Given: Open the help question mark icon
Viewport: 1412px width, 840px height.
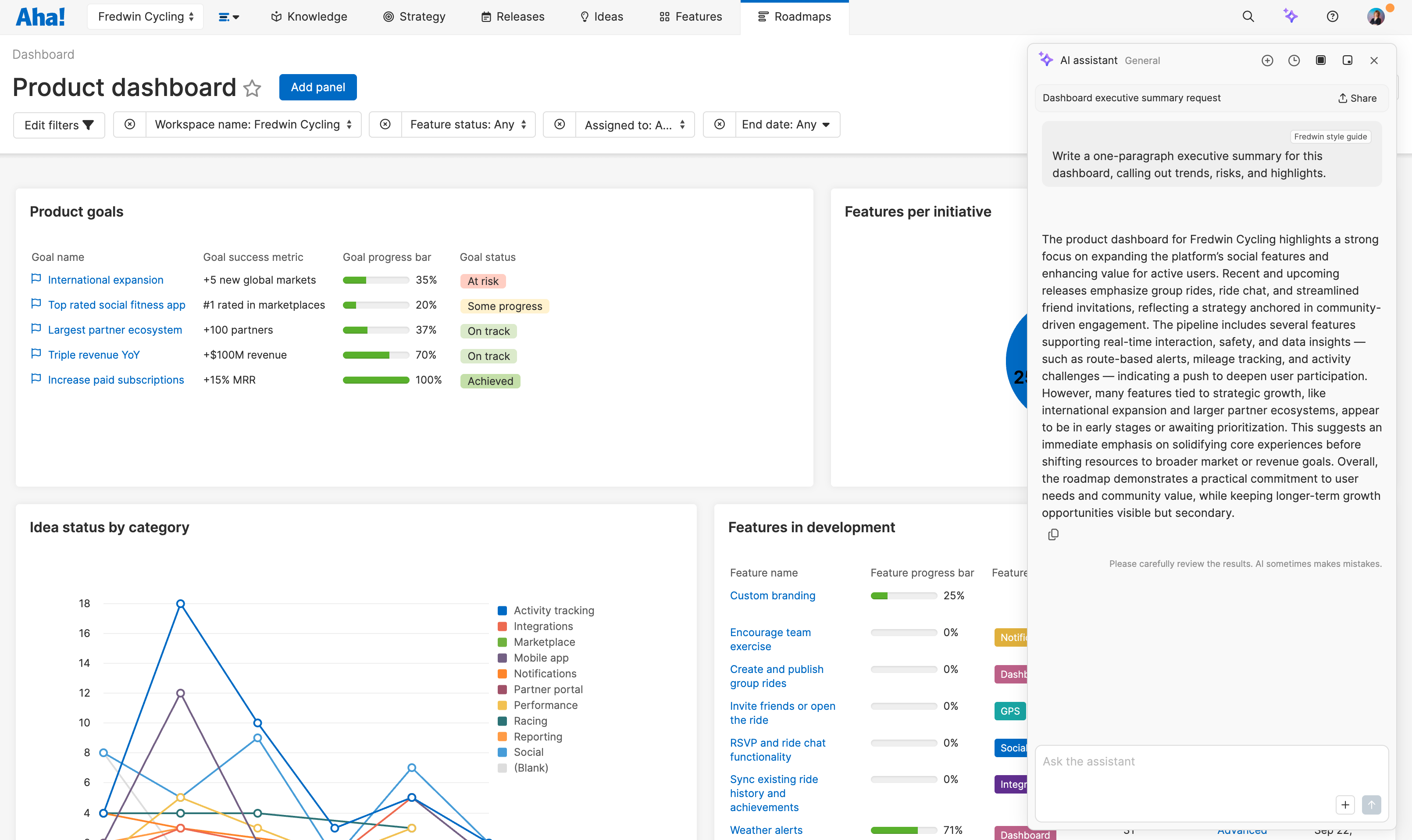Looking at the screenshot, I should [1332, 16].
